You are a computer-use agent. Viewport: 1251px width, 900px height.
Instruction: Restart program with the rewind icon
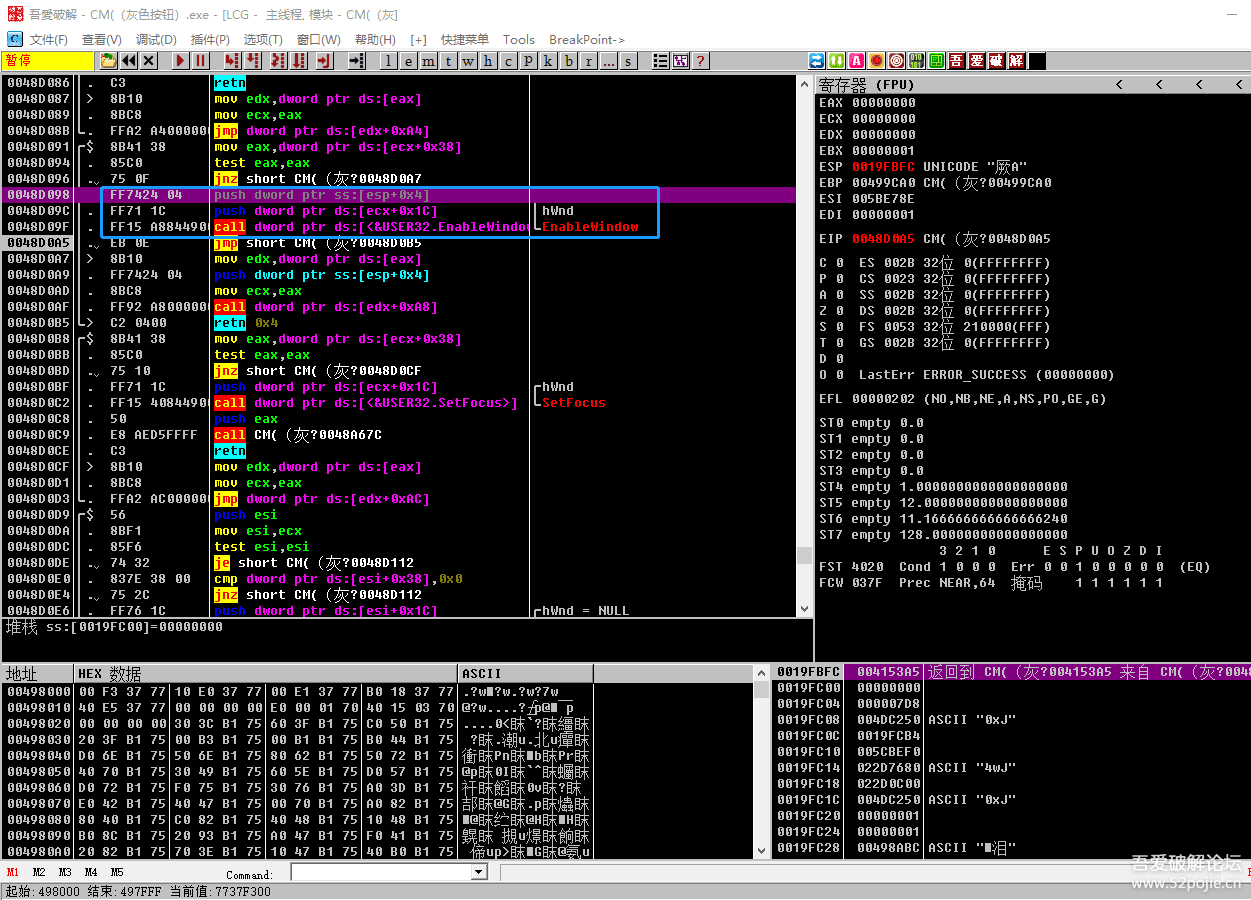(x=129, y=61)
